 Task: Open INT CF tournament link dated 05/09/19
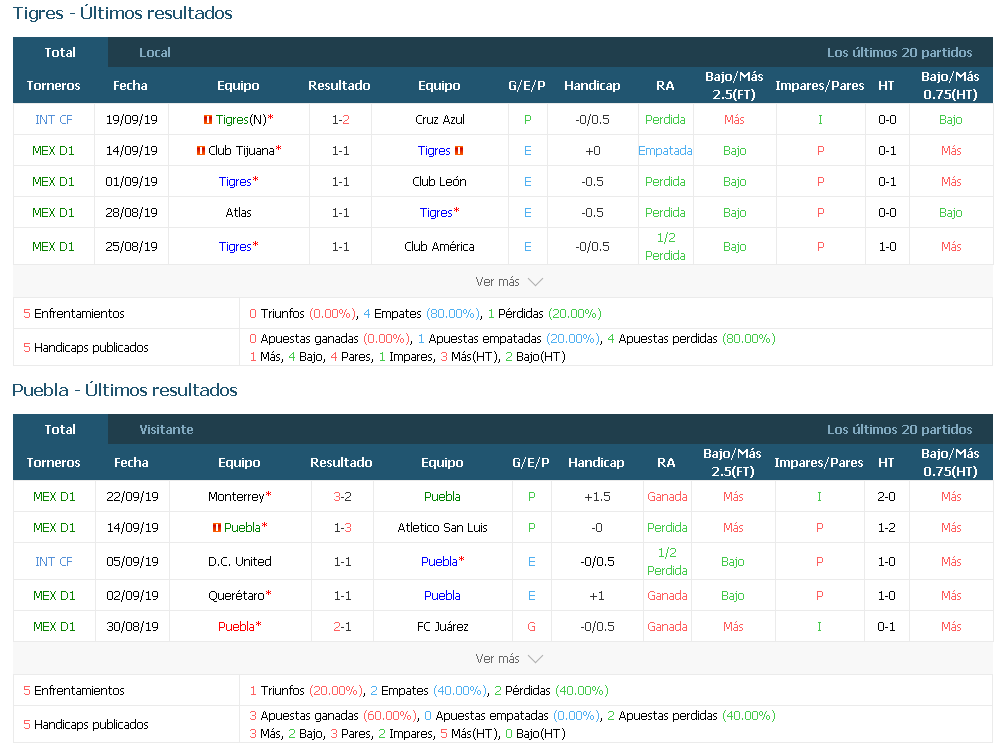point(54,562)
